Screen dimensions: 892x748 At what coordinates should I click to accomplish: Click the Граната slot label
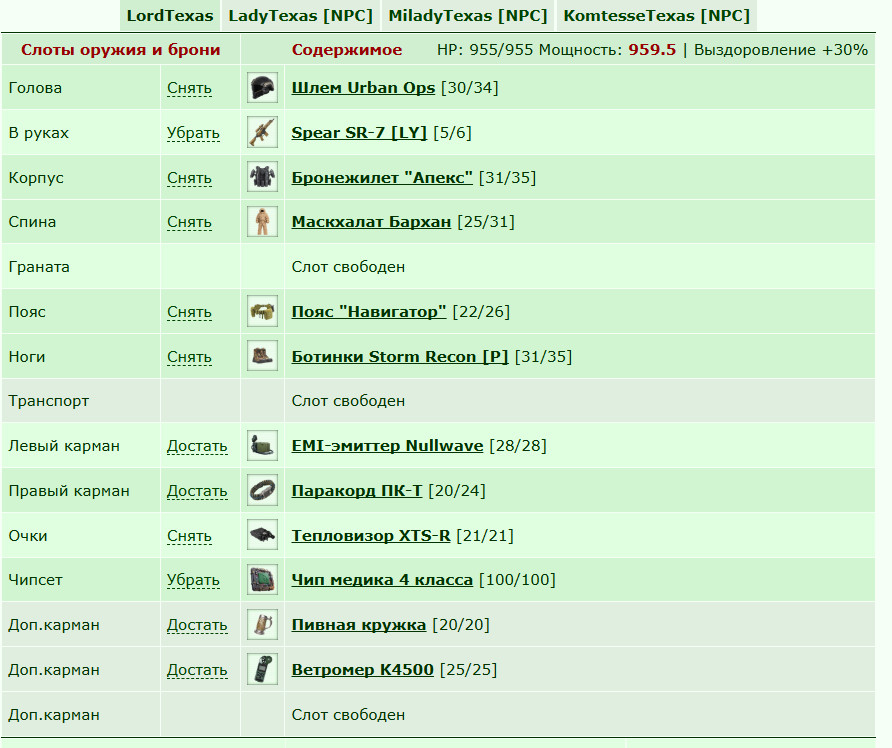39,267
